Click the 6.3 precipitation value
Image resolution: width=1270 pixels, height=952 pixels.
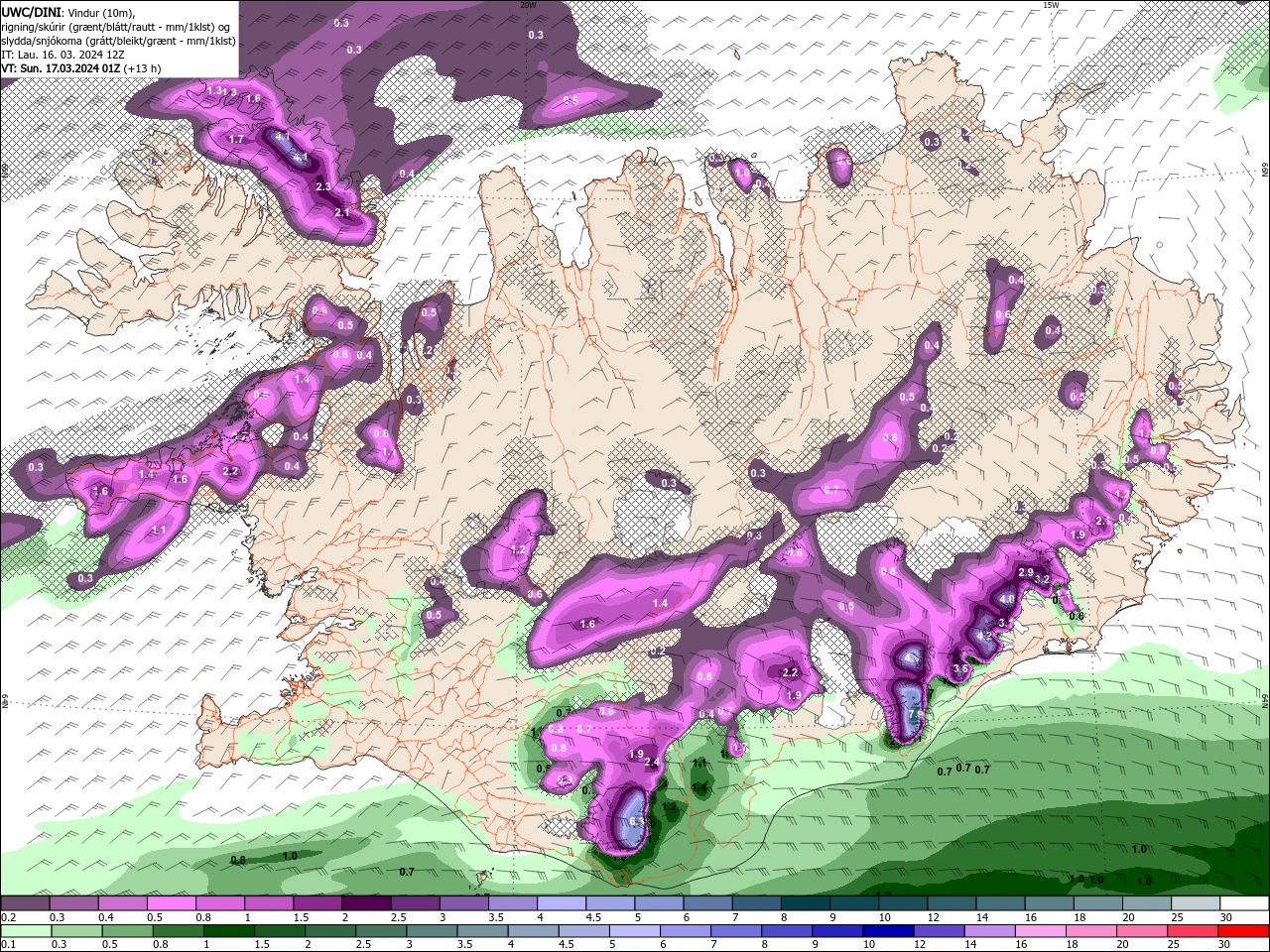pos(638,821)
